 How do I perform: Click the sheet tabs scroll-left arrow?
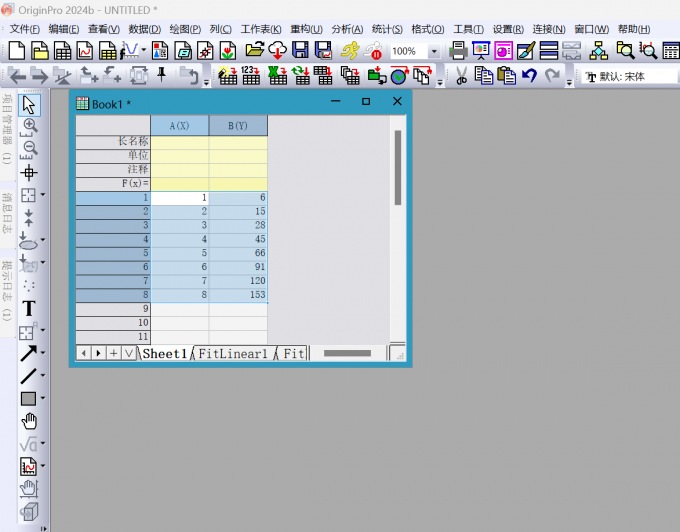pyautogui.click(x=84, y=353)
